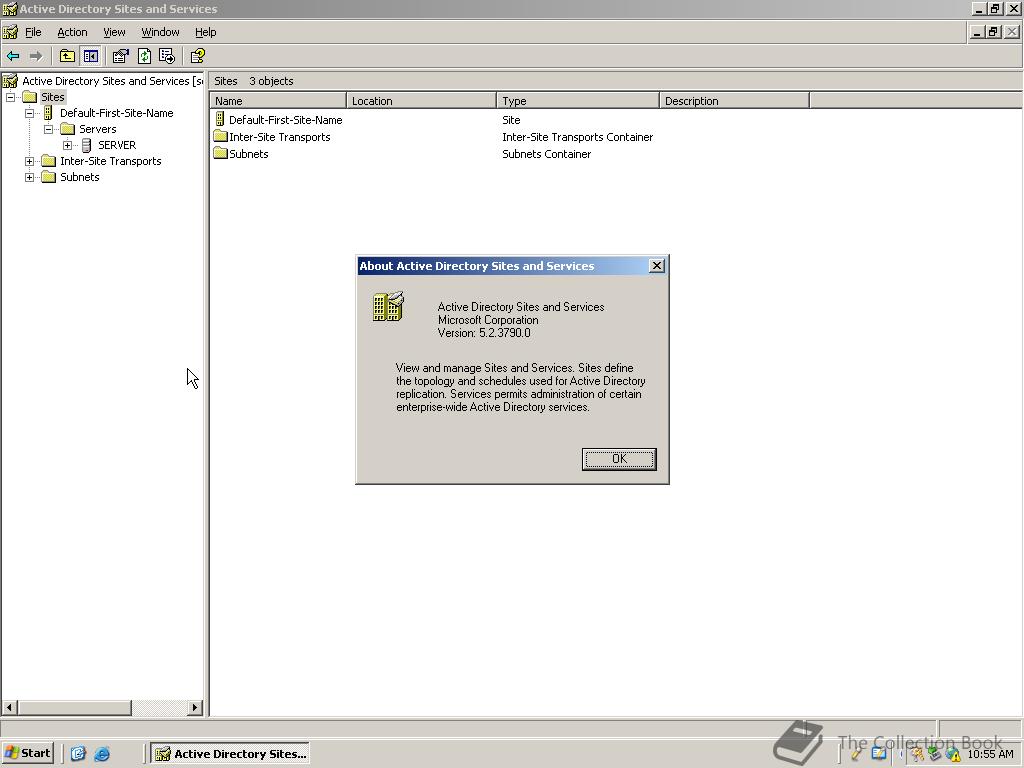
Task: Click the tree pane scroll right arrow
Action: click(195, 707)
